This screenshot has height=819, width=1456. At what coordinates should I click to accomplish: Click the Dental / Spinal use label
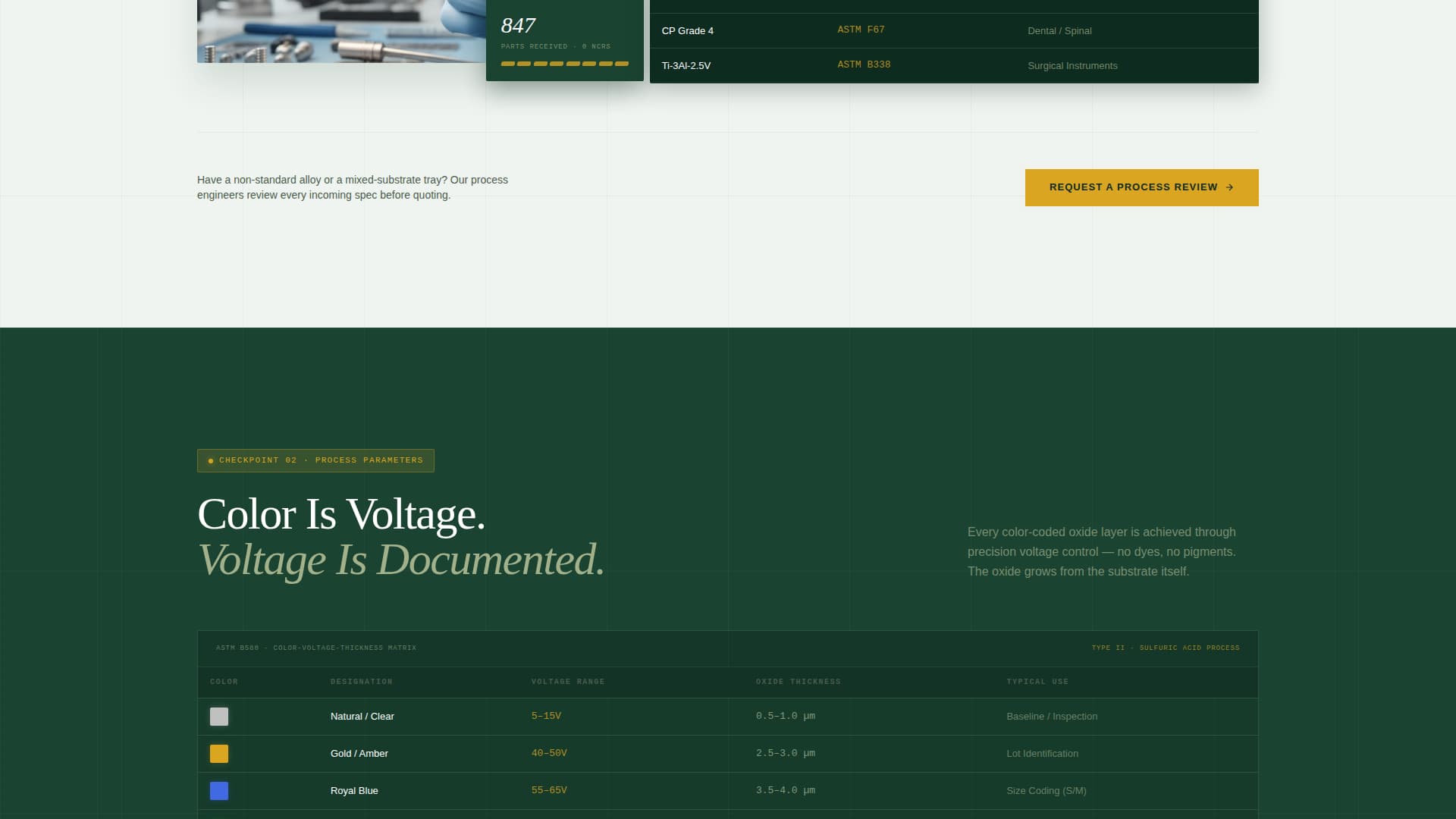pyautogui.click(x=1059, y=31)
